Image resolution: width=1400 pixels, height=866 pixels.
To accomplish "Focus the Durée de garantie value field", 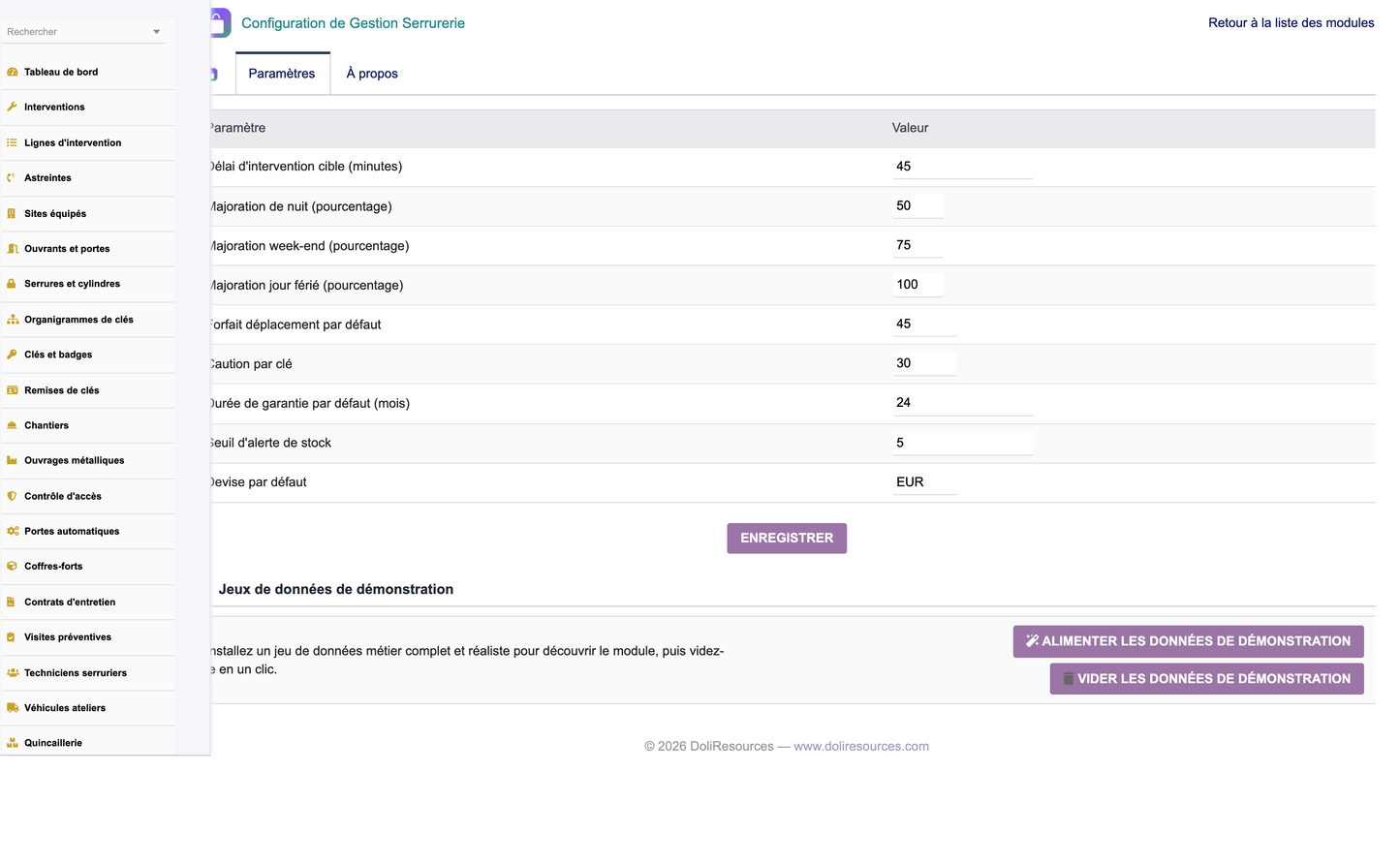I will click(962, 403).
